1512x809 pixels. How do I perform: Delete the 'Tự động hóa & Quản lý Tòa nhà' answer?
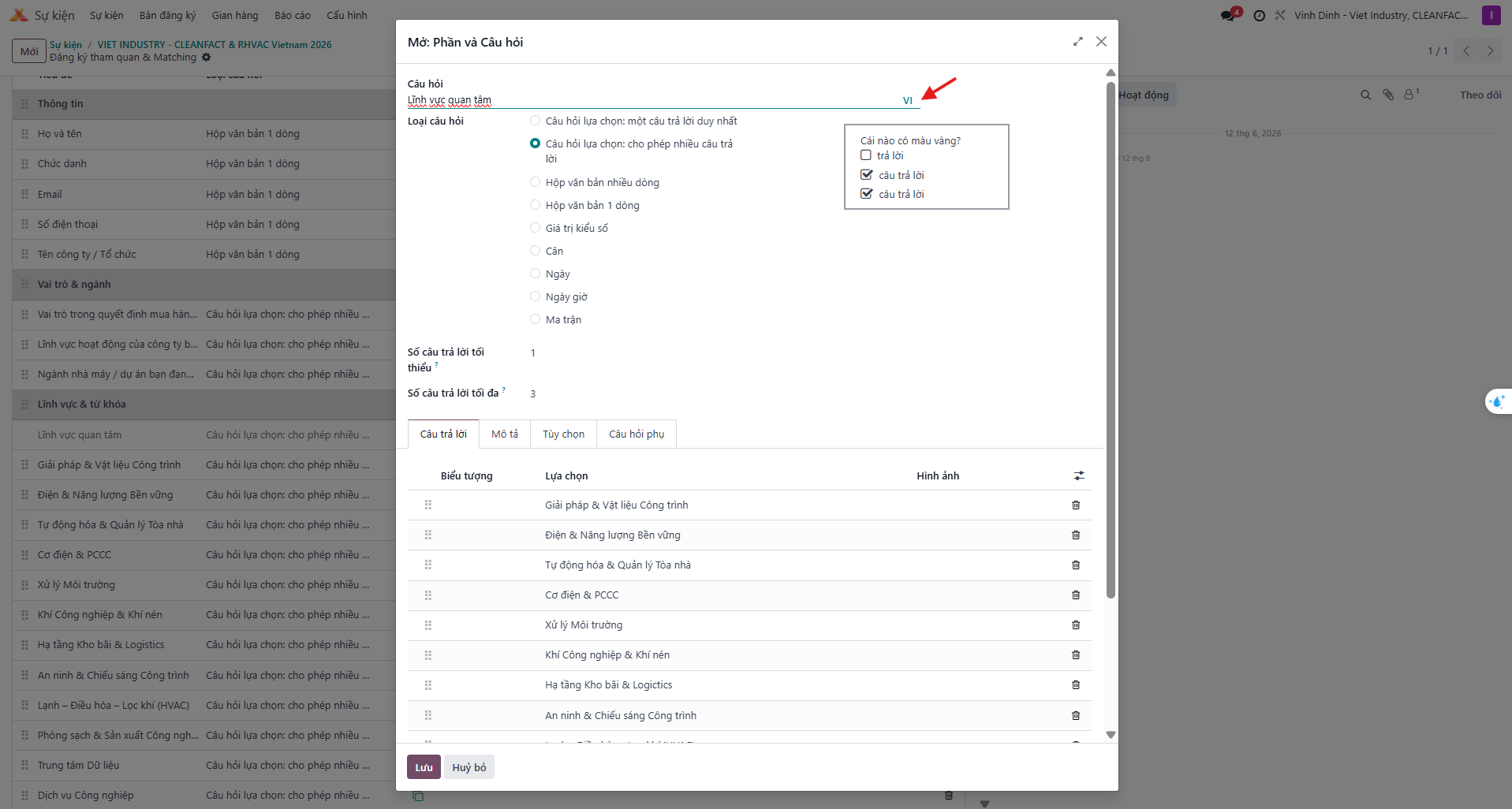click(1076, 565)
